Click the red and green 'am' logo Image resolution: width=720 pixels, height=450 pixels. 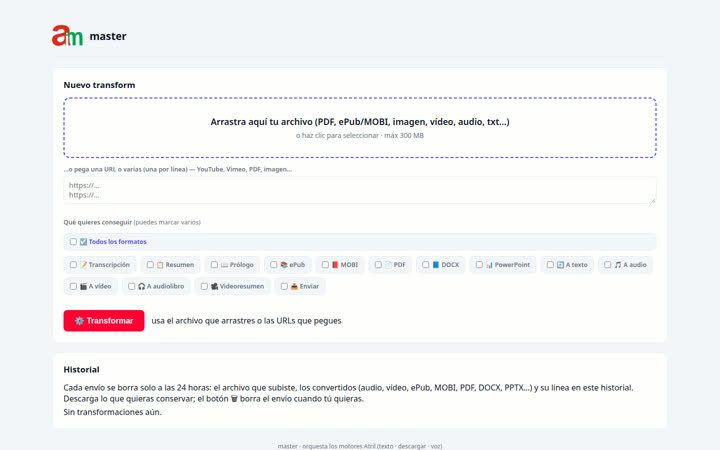point(67,36)
